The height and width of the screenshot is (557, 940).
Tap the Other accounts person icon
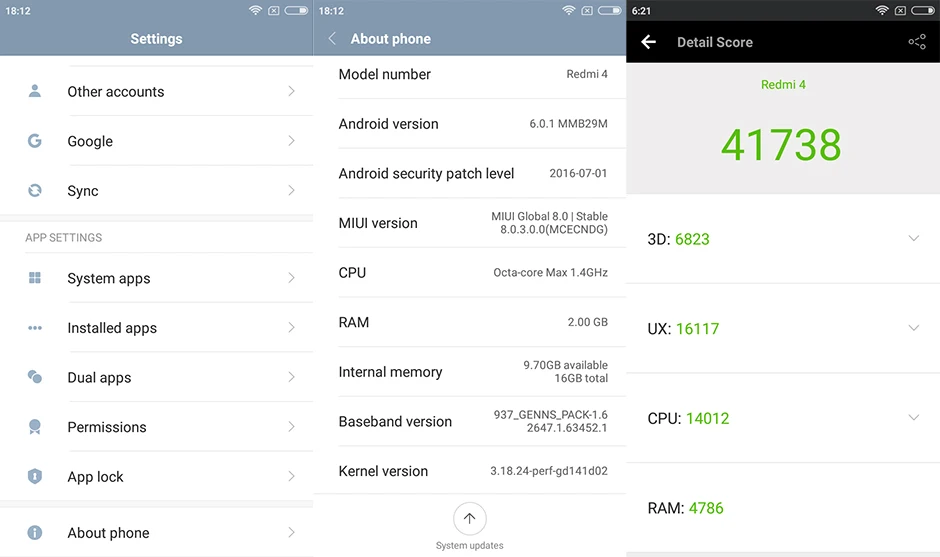[x=35, y=91]
